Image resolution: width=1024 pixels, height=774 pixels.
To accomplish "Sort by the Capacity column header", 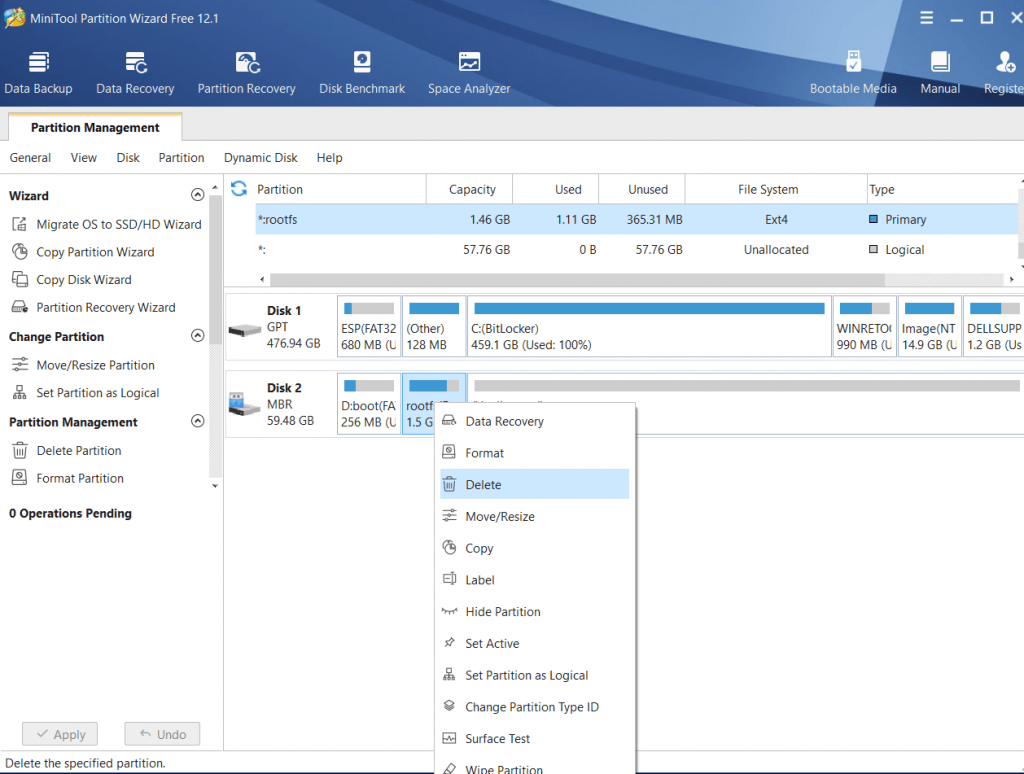I will click(470, 189).
